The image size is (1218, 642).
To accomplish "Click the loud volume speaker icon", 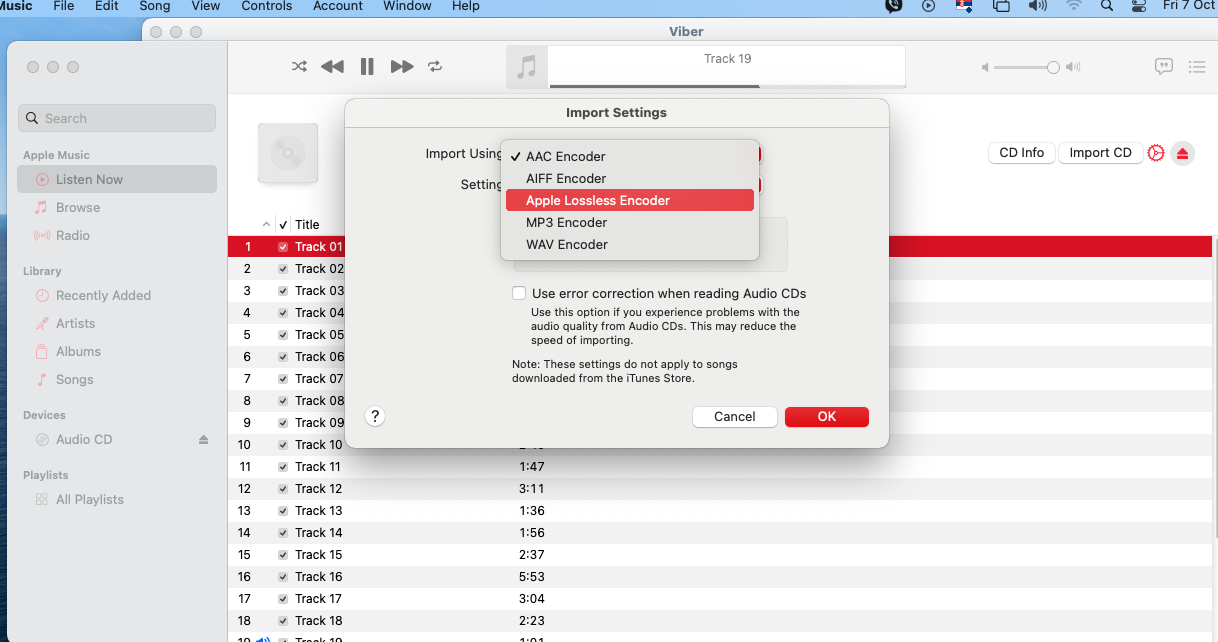I will (1073, 67).
